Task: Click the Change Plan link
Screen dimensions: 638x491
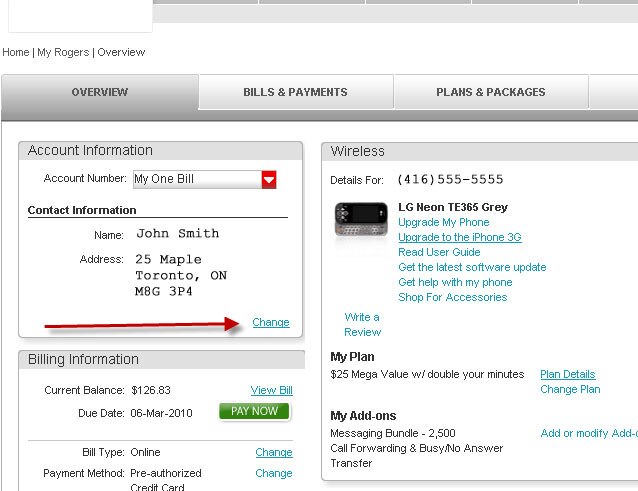Action: tap(570, 389)
